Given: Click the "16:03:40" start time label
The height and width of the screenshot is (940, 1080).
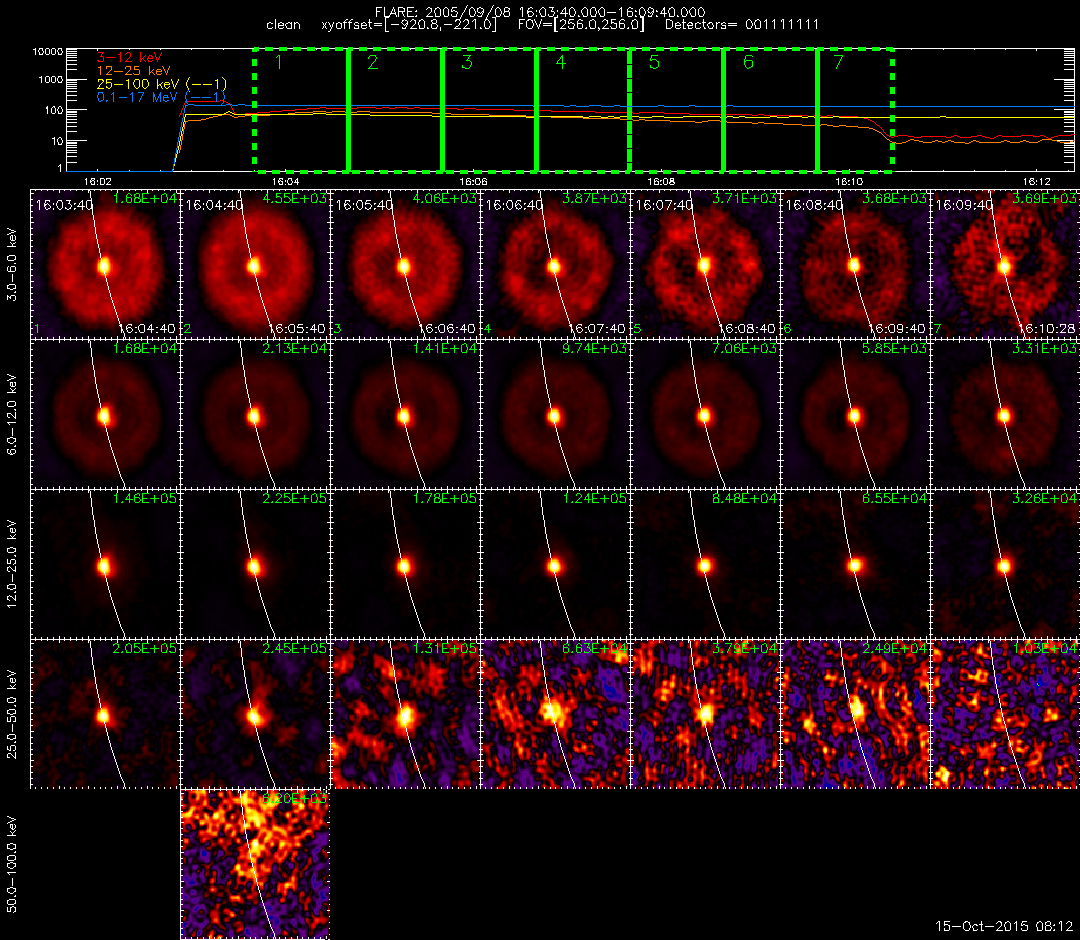Looking at the screenshot, I should 64,205.
